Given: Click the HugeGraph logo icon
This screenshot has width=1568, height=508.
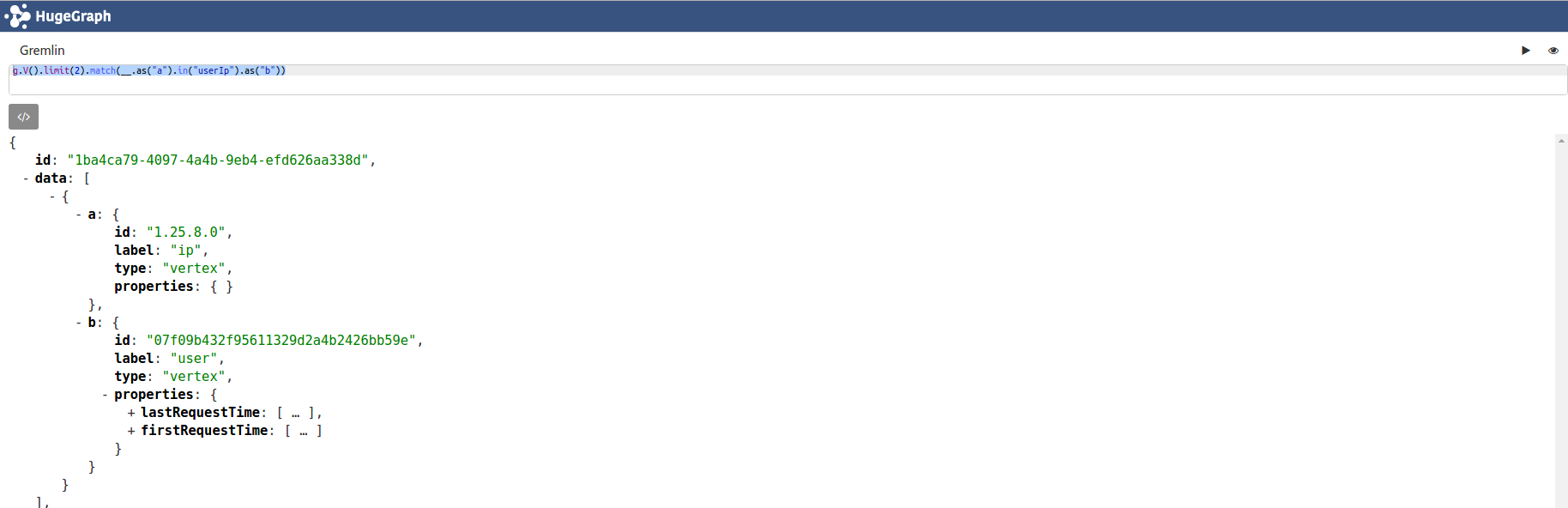Looking at the screenshot, I should 17,16.
